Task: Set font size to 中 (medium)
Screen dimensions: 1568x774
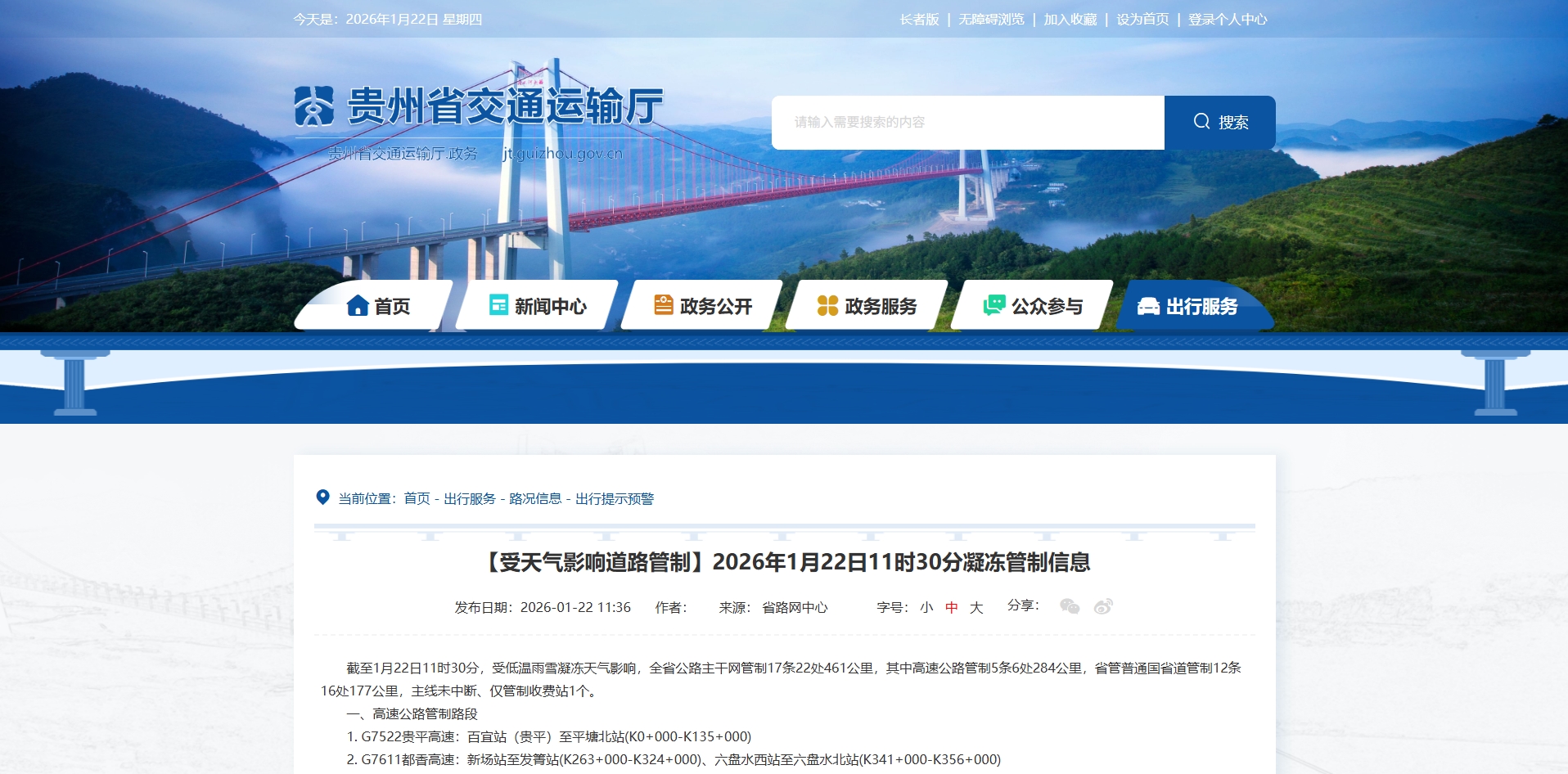Action: click(951, 608)
